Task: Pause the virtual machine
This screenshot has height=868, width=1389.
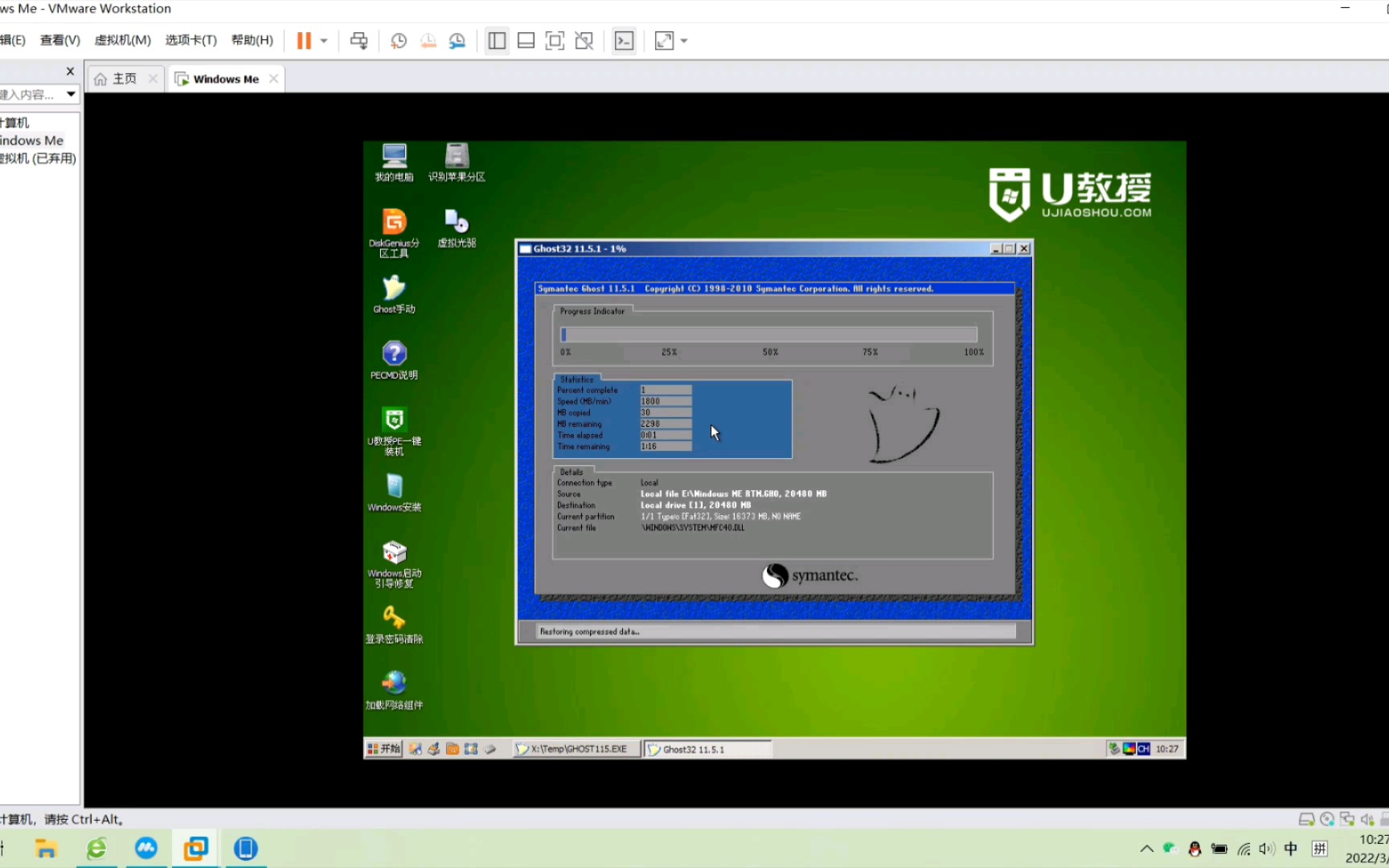Action: (x=304, y=41)
